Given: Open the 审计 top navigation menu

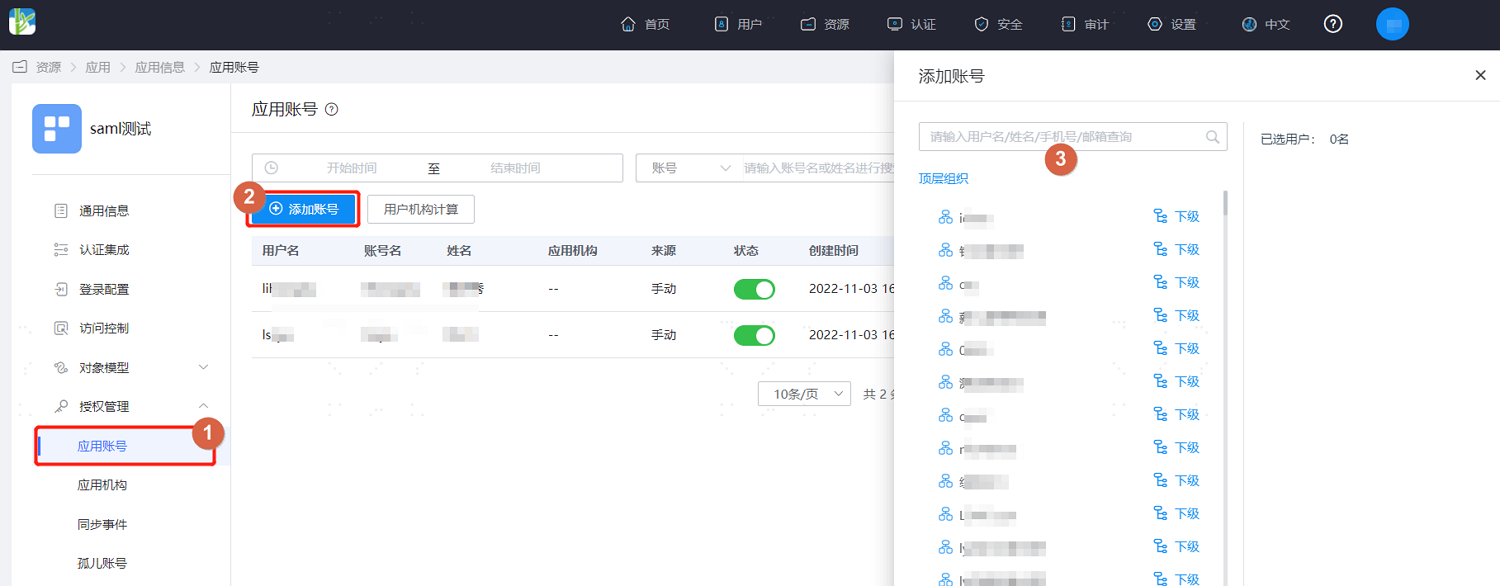Looking at the screenshot, I should (x=1085, y=24).
